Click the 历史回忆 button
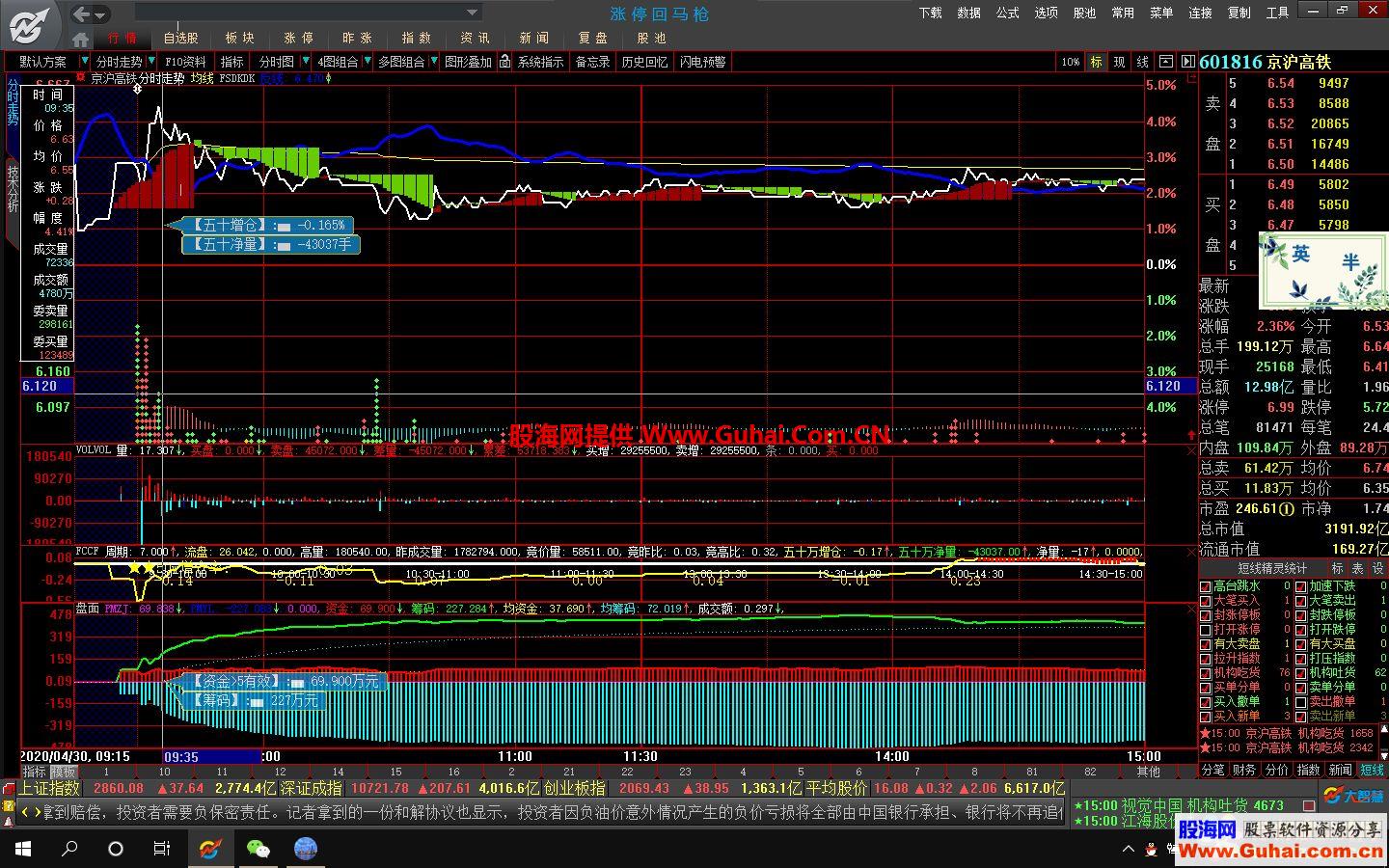Screen dimensions: 1389x868 [x=643, y=62]
